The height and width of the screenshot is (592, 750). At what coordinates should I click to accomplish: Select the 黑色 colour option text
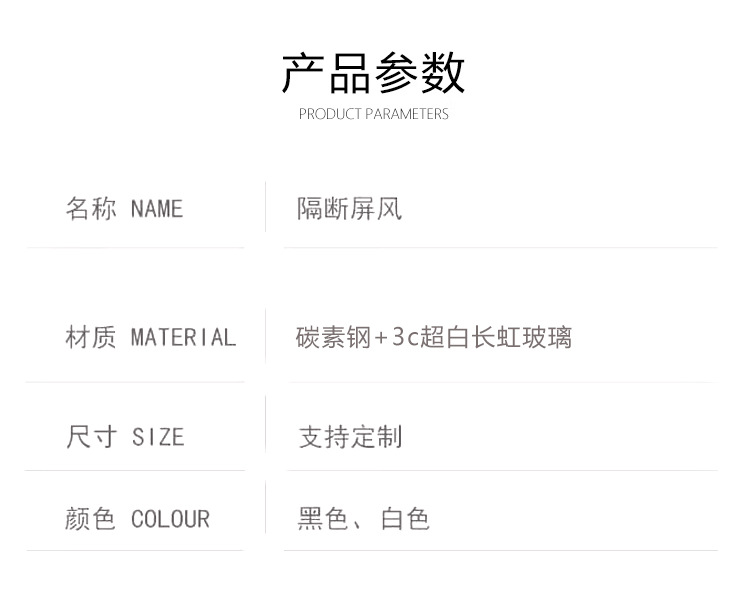(x=323, y=519)
